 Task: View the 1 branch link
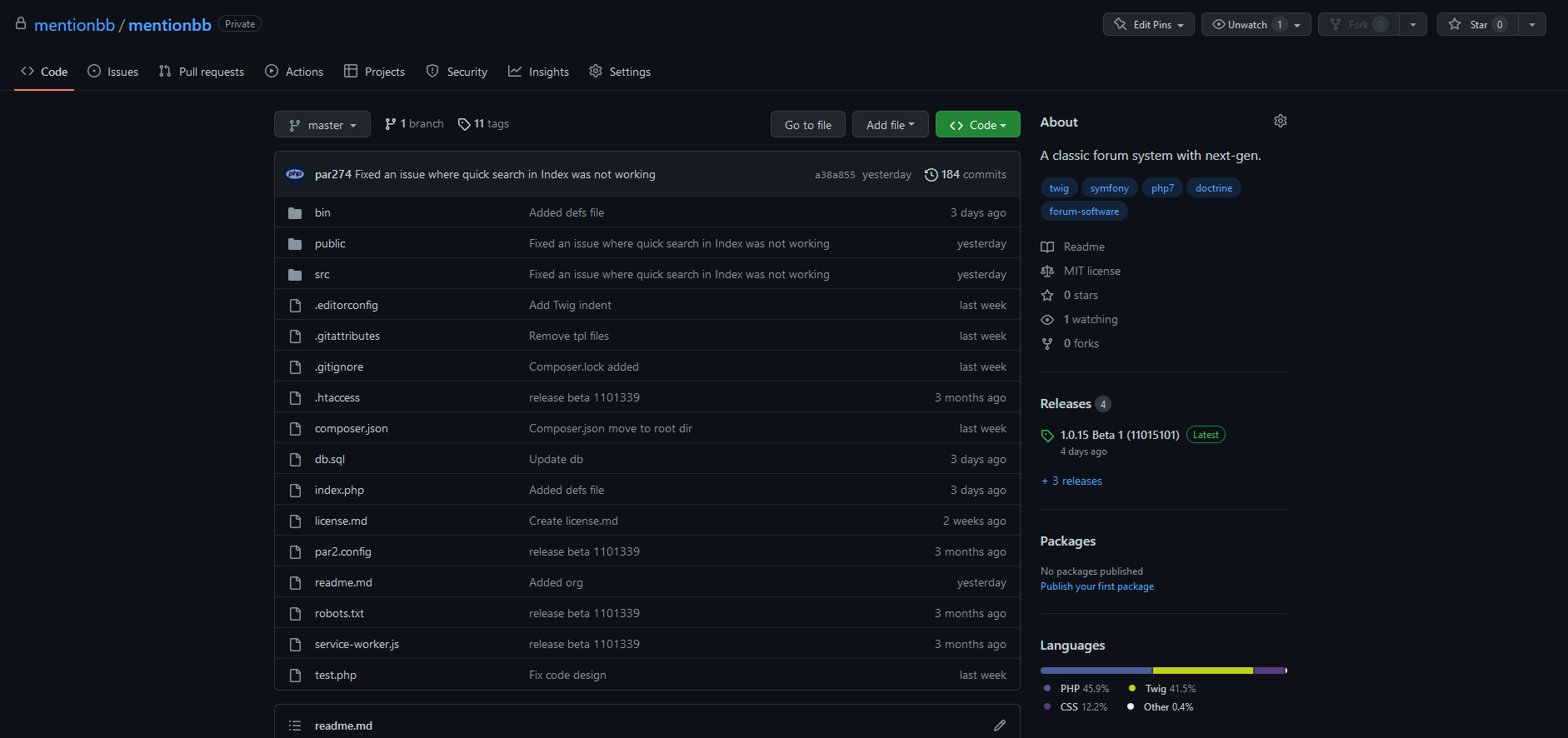pos(414,124)
